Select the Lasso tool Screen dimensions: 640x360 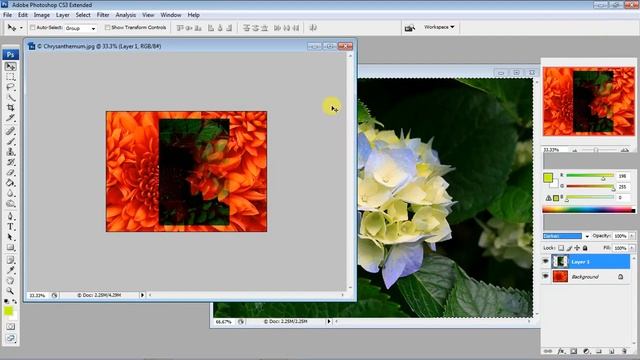coord(11,87)
